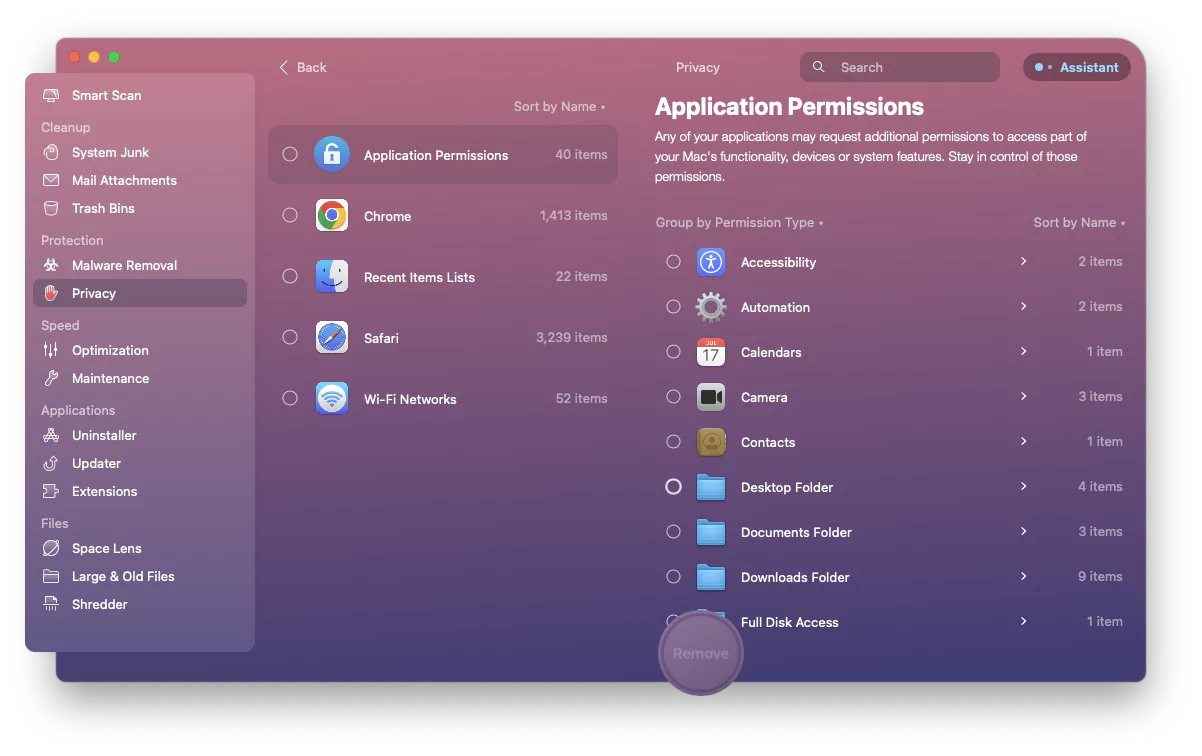Click the Back navigation button
1202x756 pixels.
(x=303, y=67)
